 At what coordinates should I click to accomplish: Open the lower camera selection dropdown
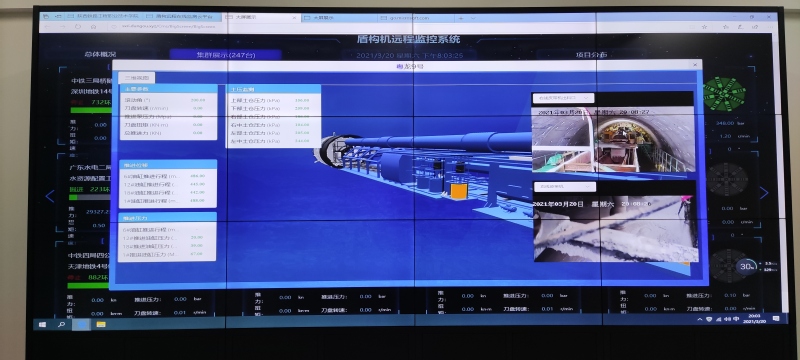pyautogui.click(x=565, y=187)
